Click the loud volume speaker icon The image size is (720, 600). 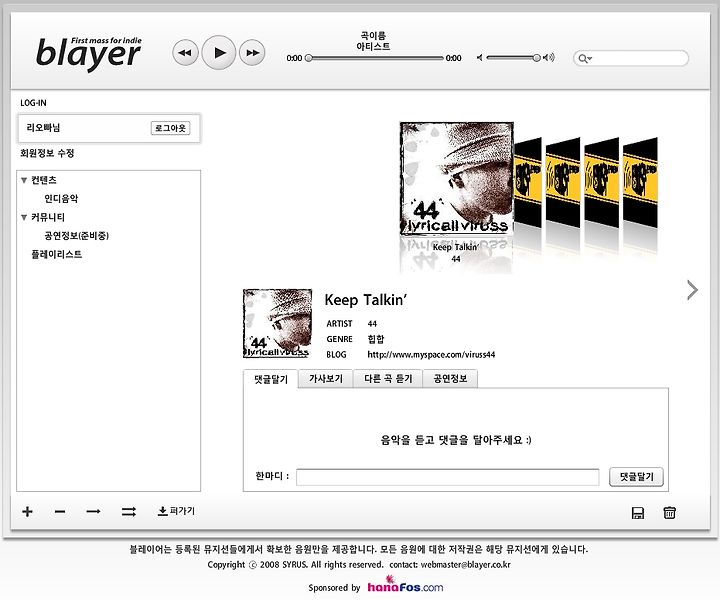[x=549, y=58]
